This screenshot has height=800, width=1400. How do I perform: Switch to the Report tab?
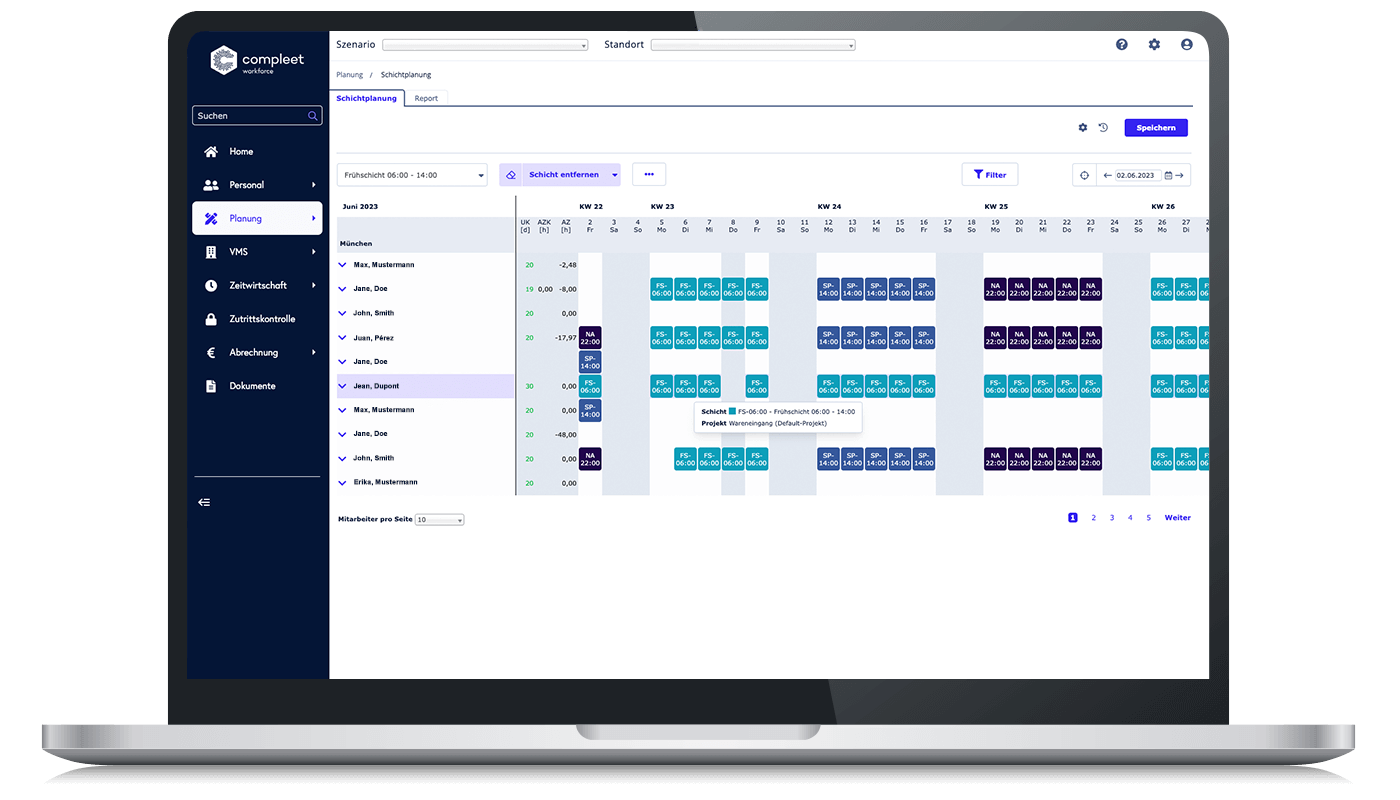[426, 98]
